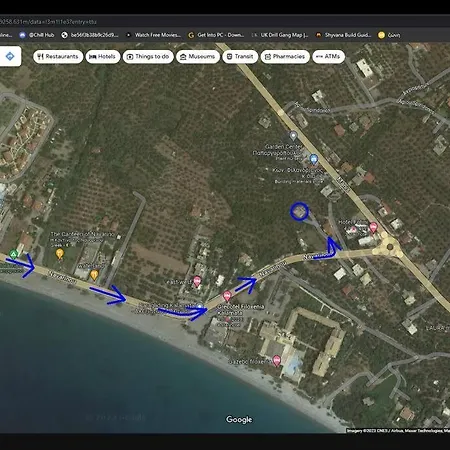
Task: Show Museums on the map
Action: coord(198,57)
